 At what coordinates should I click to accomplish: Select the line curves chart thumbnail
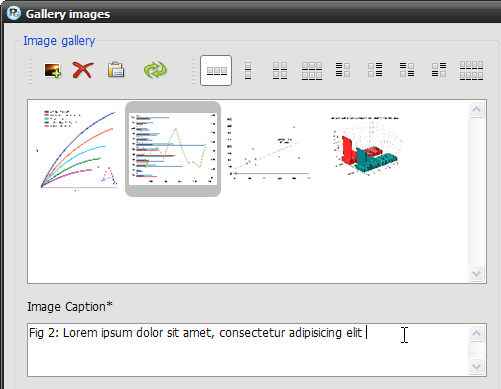click(77, 149)
